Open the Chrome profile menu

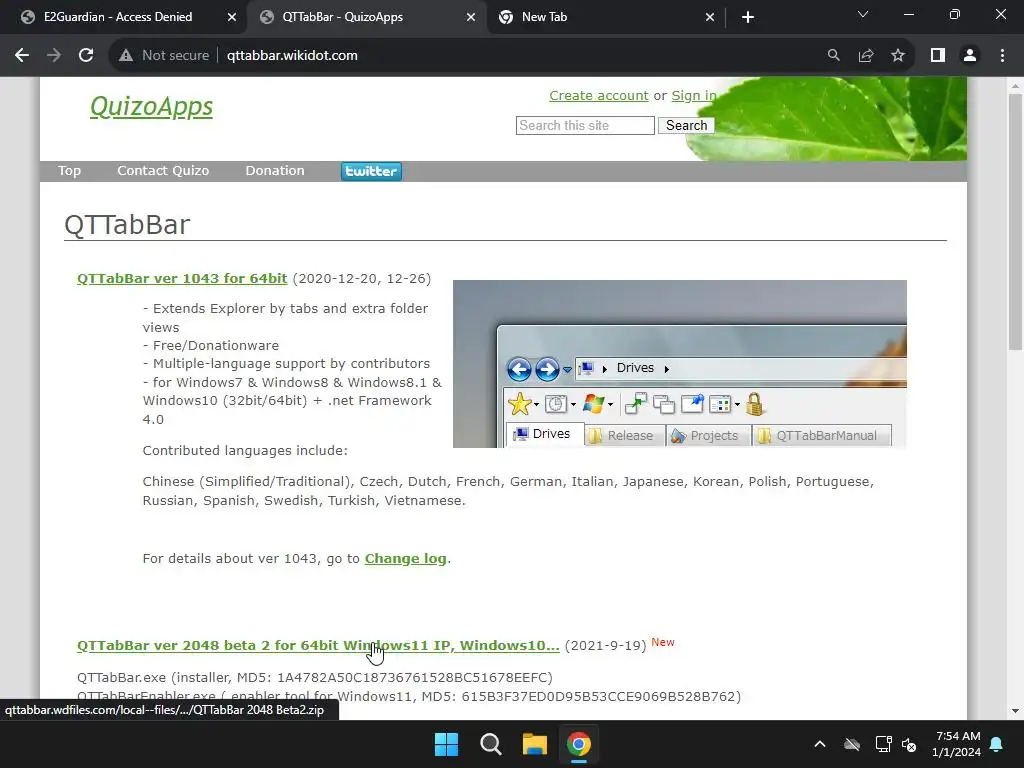pyautogui.click(x=970, y=56)
